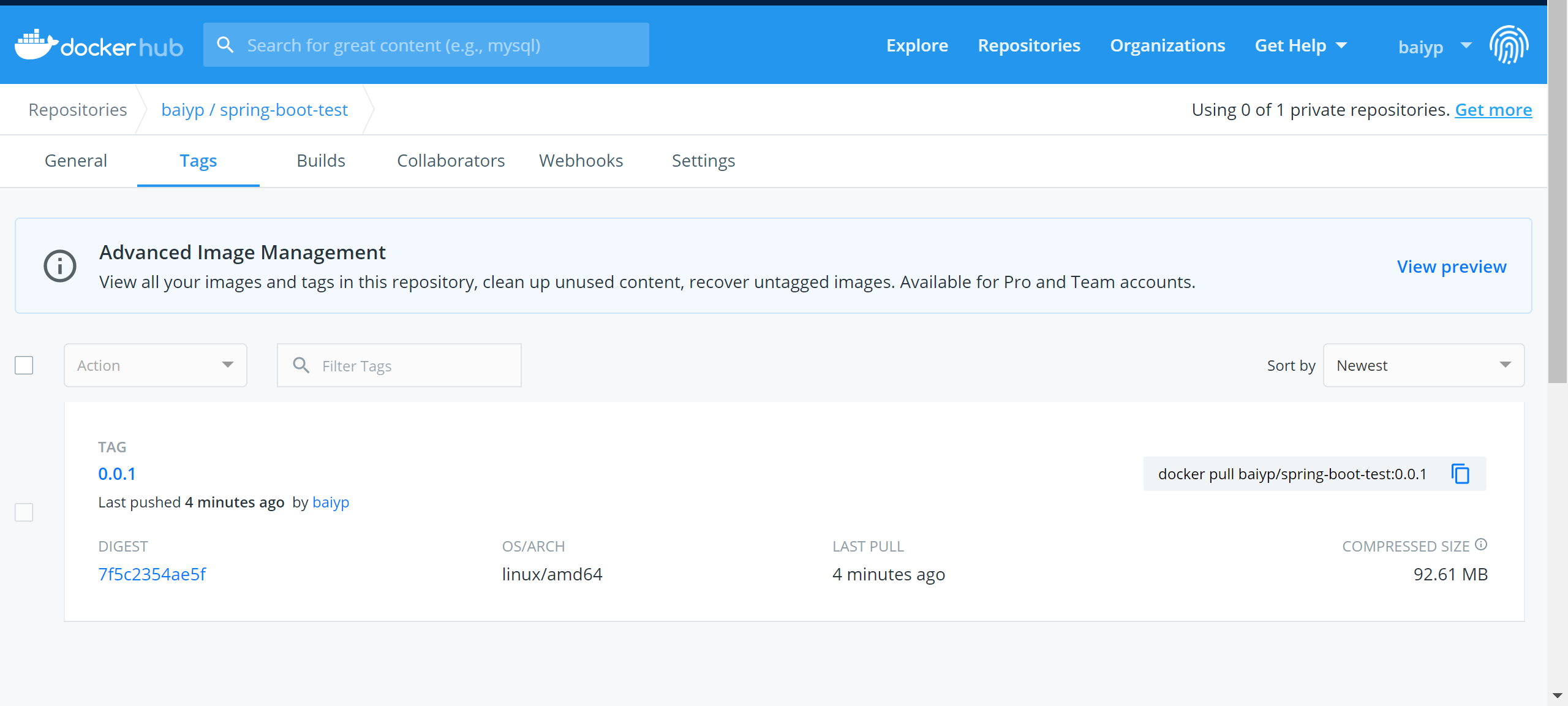Go to the Collaborators tab
The width and height of the screenshot is (1568, 706).
click(451, 161)
